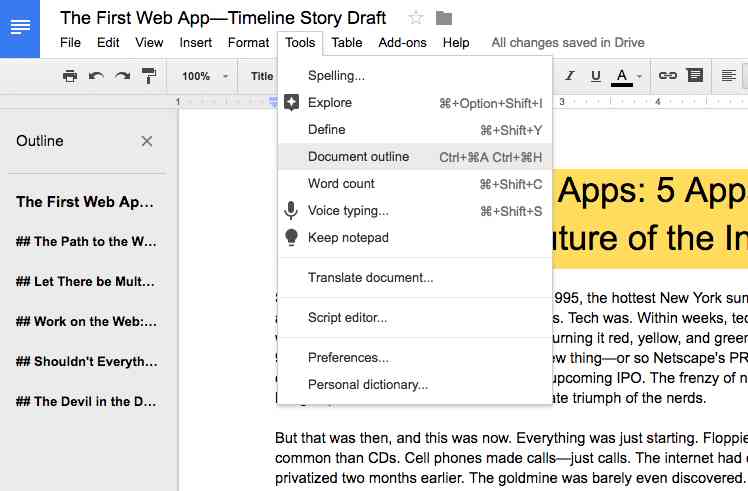Click the Print icon in toolbar

(70, 76)
